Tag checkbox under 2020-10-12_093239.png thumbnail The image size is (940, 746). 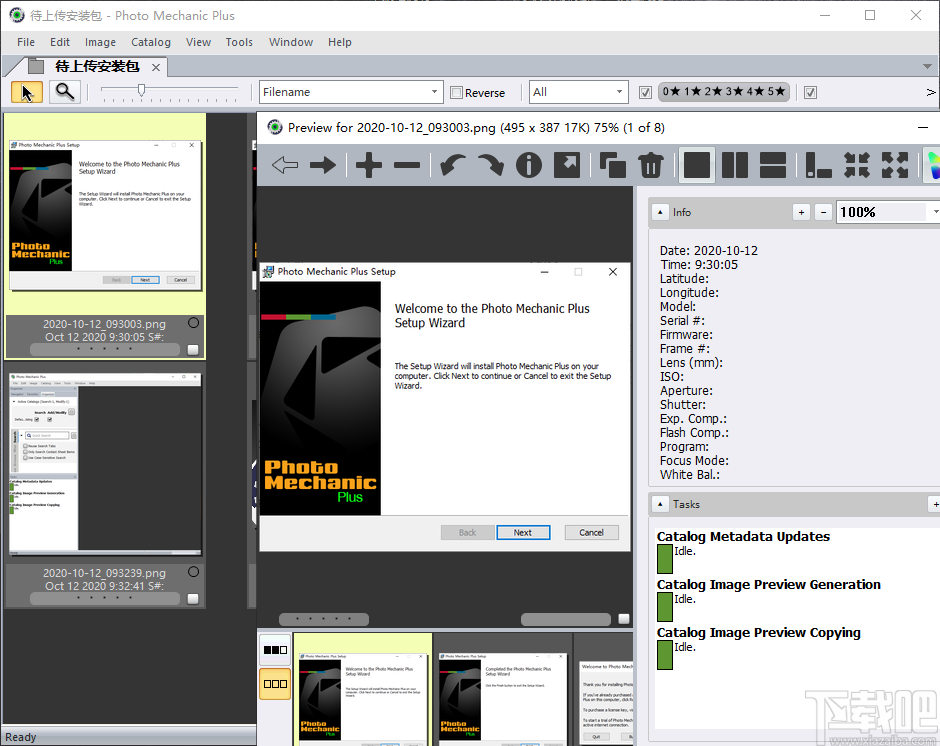[x=193, y=598]
